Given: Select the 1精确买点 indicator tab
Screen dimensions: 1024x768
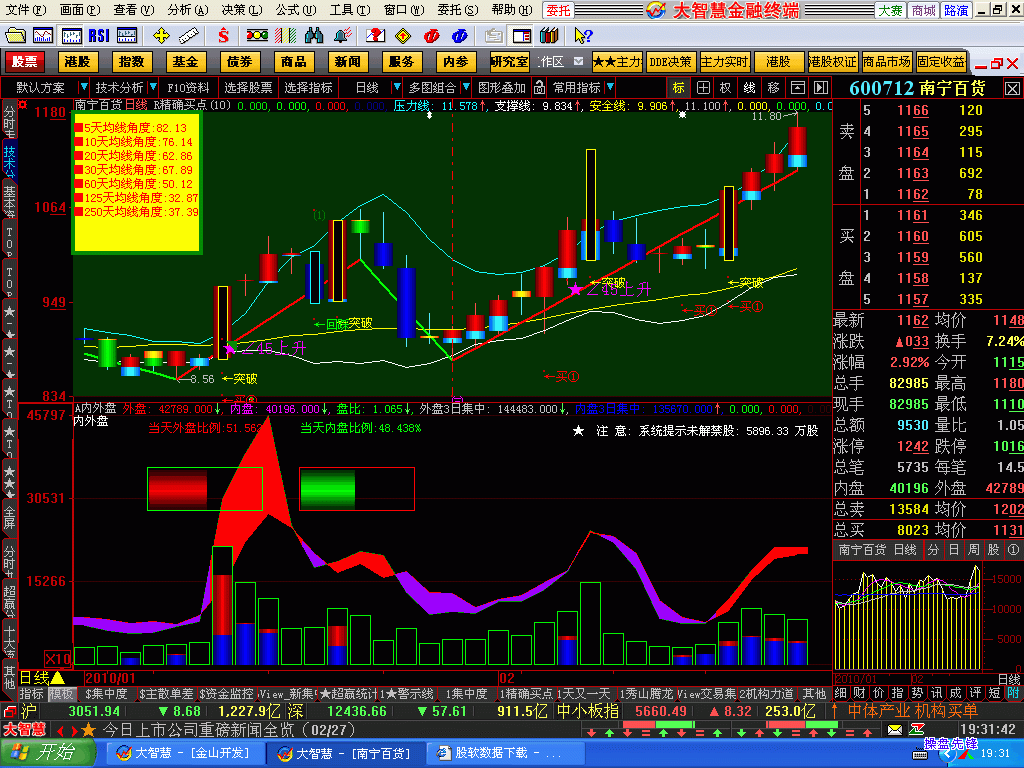Looking at the screenshot, I should (525, 694).
